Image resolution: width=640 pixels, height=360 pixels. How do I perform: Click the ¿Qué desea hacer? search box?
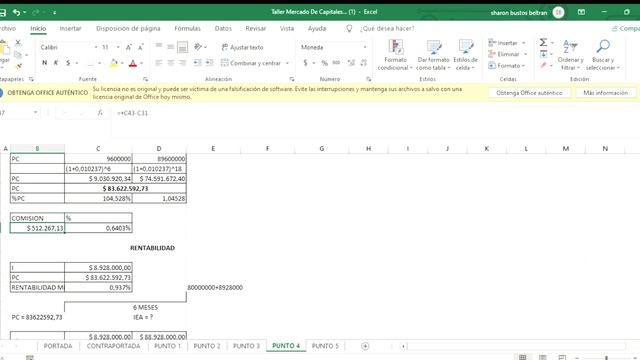click(387, 29)
